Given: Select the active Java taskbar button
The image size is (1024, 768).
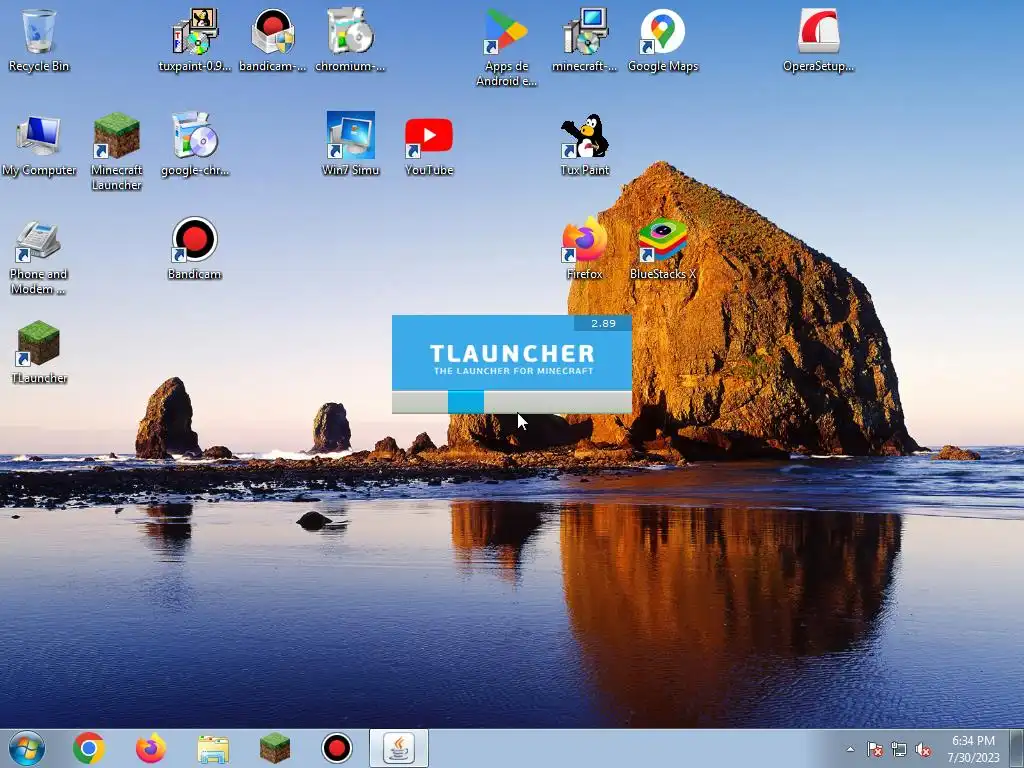Looking at the screenshot, I should click(x=399, y=748).
